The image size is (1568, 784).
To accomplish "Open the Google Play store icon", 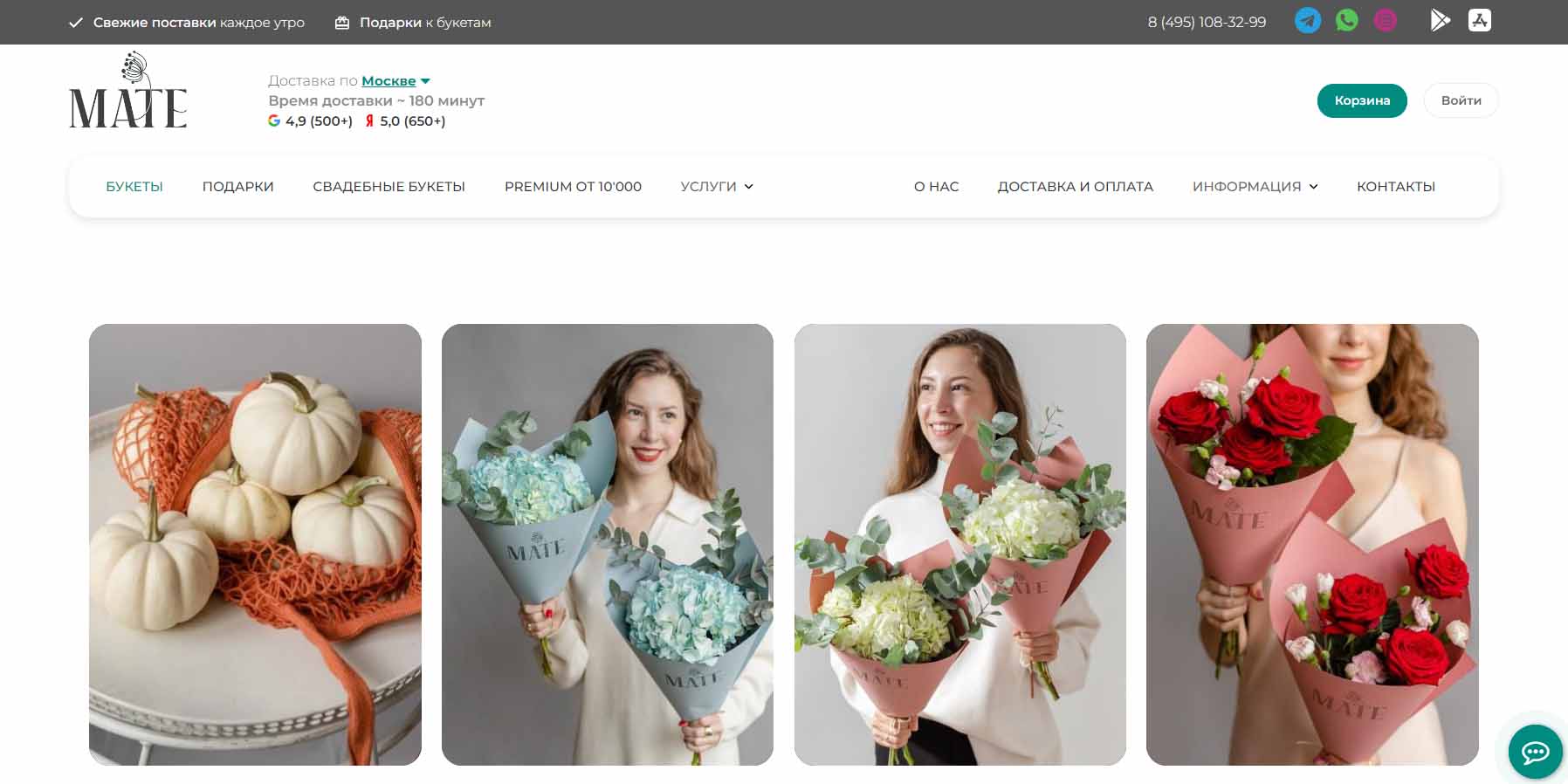I will point(1440,21).
